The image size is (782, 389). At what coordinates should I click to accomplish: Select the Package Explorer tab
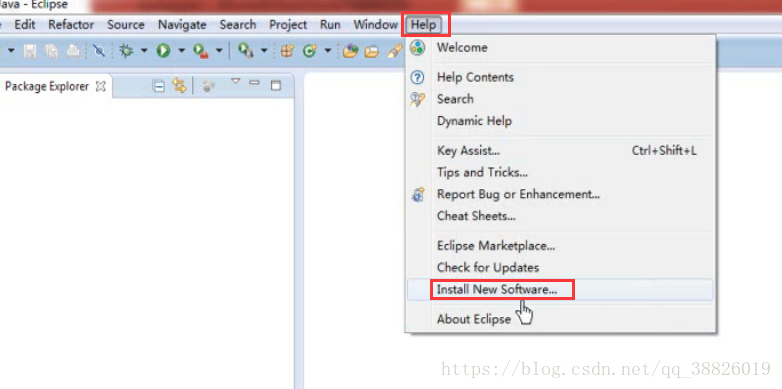coord(47,86)
